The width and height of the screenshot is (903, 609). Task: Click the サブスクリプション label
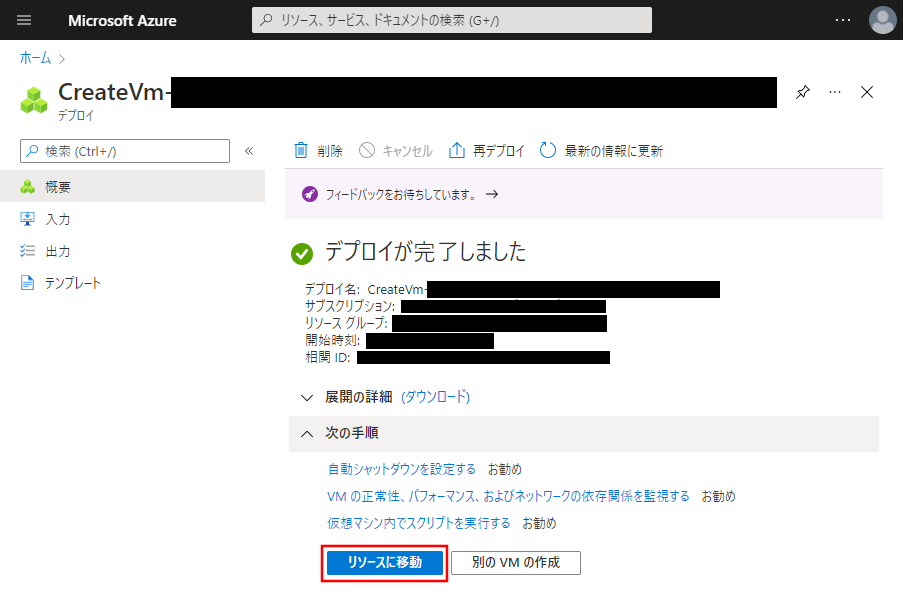[350, 306]
